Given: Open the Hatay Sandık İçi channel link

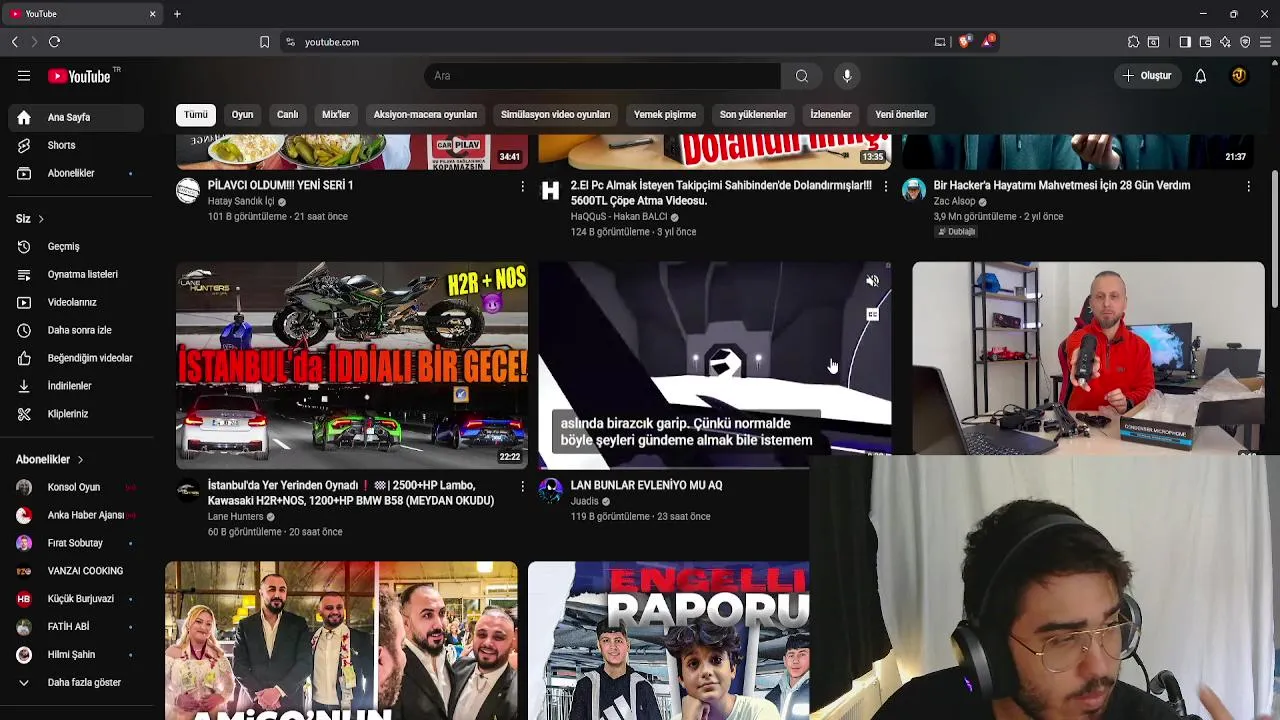Looking at the screenshot, I should 241,201.
